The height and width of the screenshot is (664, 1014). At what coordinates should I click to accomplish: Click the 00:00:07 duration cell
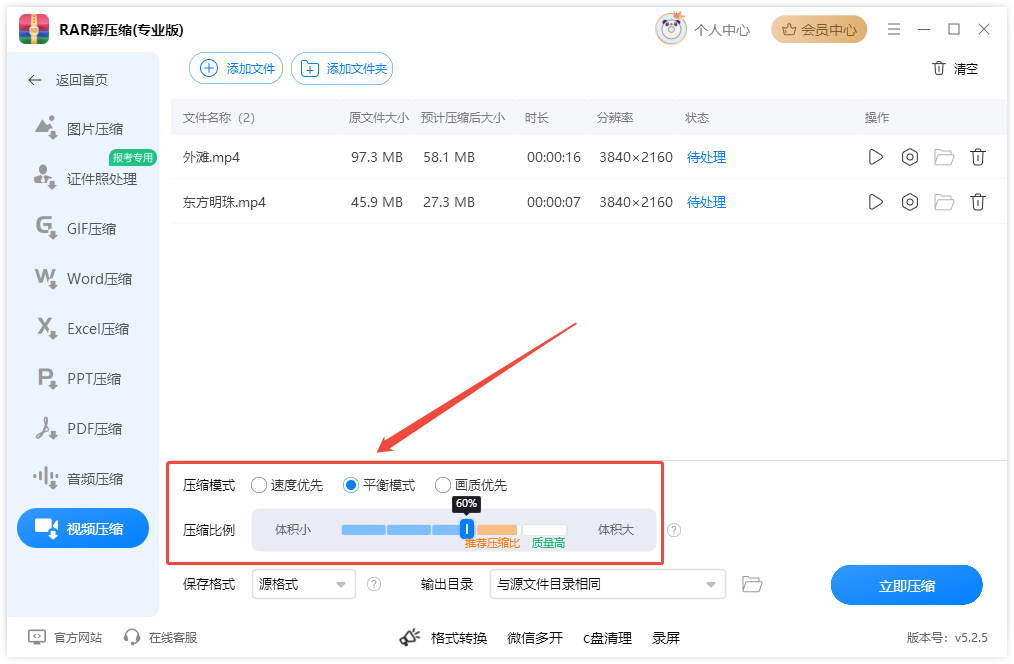coord(554,202)
